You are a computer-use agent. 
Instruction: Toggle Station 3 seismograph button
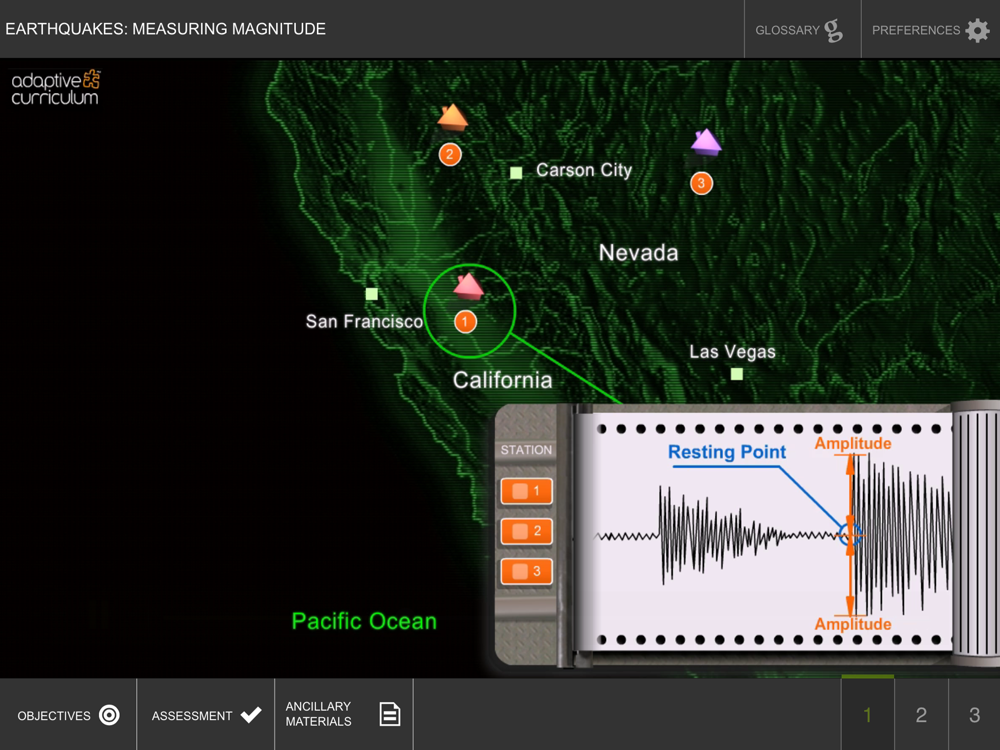[526, 571]
